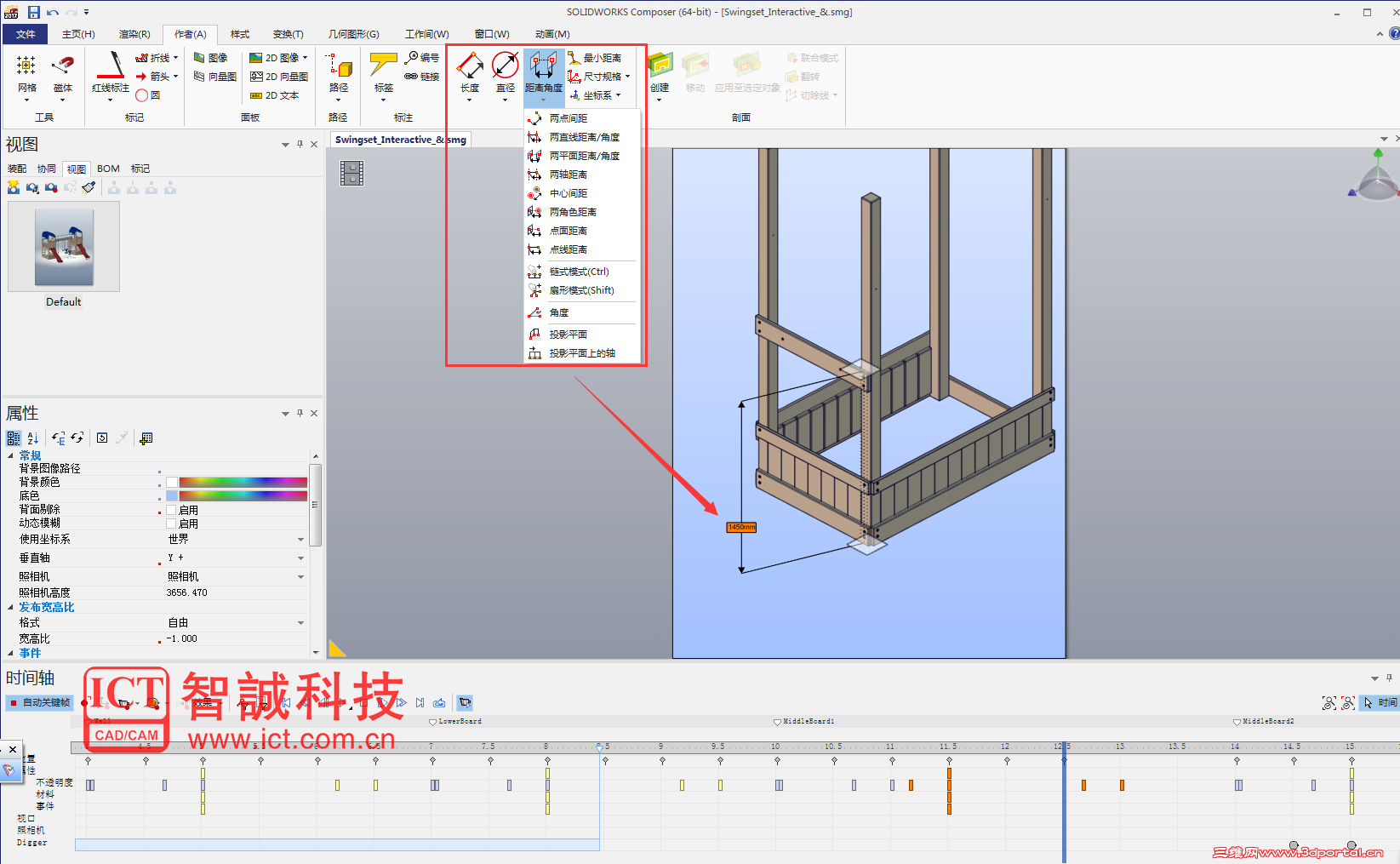Insert an image (图像) panel
Viewport: 1400px width, 864px height.
pos(211,58)
